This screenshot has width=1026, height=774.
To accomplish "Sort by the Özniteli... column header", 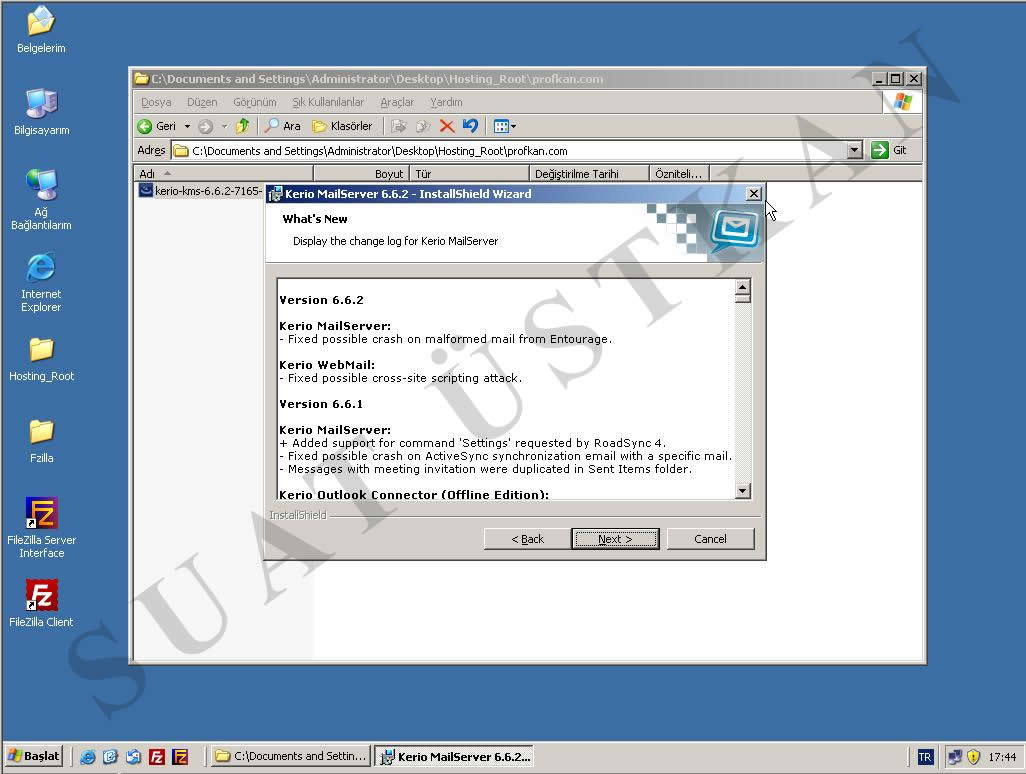I will pos(679,173).
